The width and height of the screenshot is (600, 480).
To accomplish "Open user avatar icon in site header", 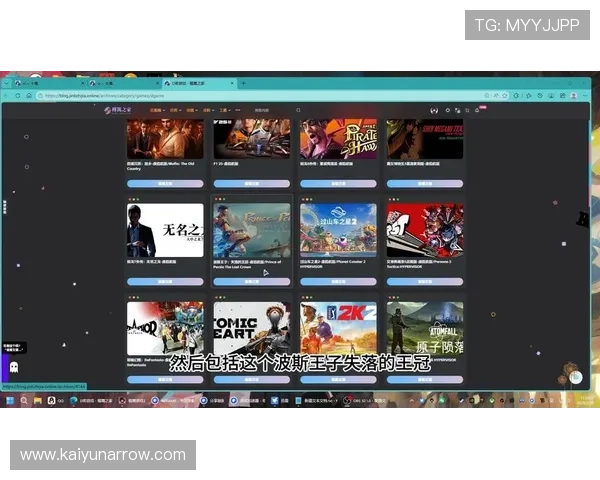I will (x=434, y=110).
